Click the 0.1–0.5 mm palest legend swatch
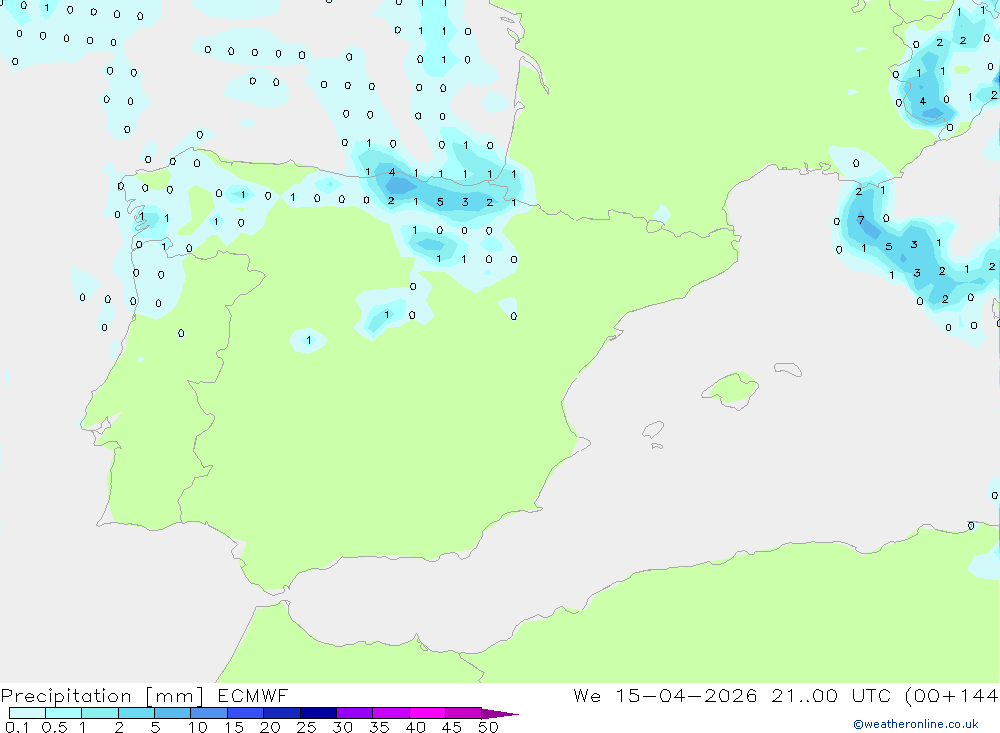This screenshot has height=733, width=1000. click(27, 713)
